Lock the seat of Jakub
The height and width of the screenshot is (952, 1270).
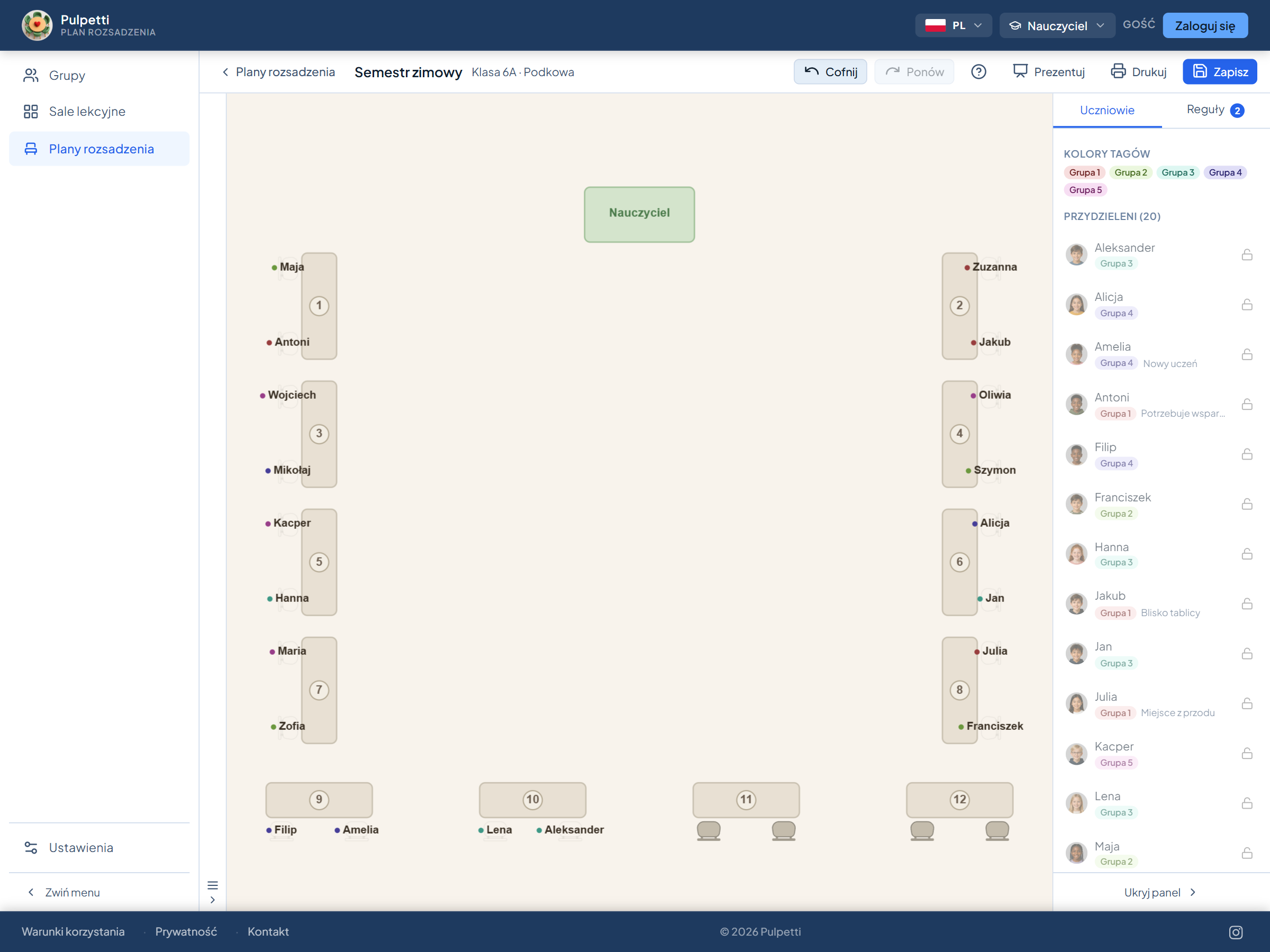(1247, 603)
